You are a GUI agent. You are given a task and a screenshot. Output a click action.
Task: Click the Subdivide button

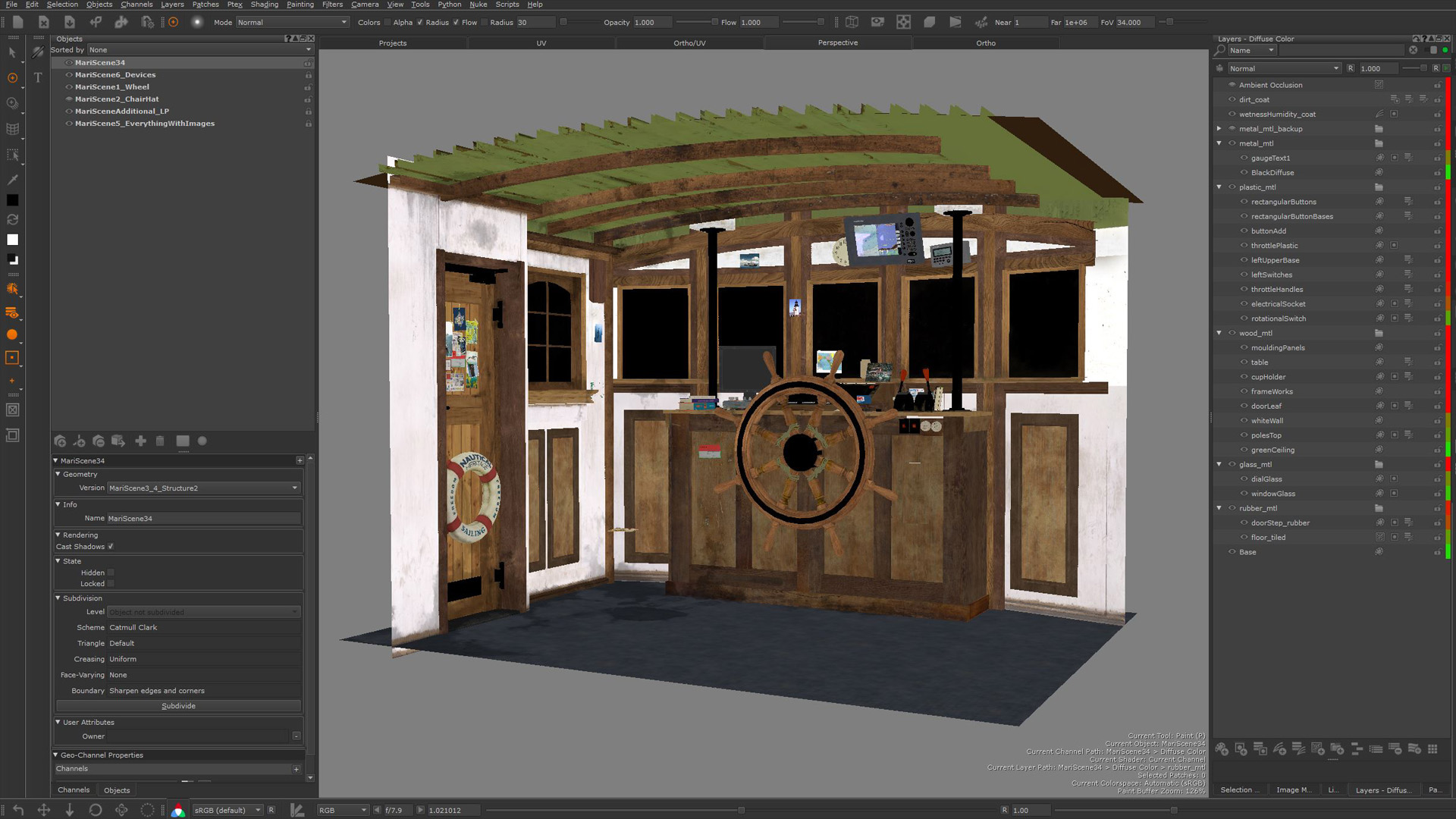178,706
